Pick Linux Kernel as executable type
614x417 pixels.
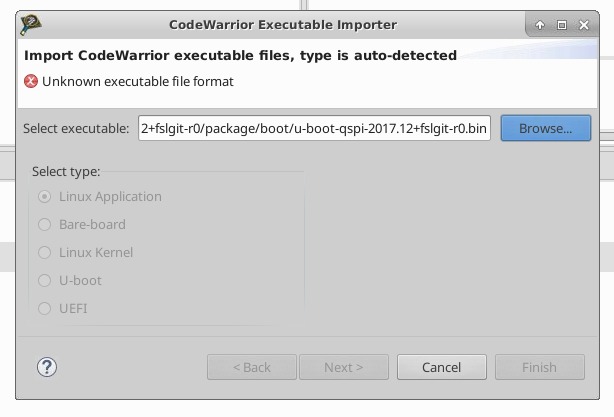(x=44, y=253)
